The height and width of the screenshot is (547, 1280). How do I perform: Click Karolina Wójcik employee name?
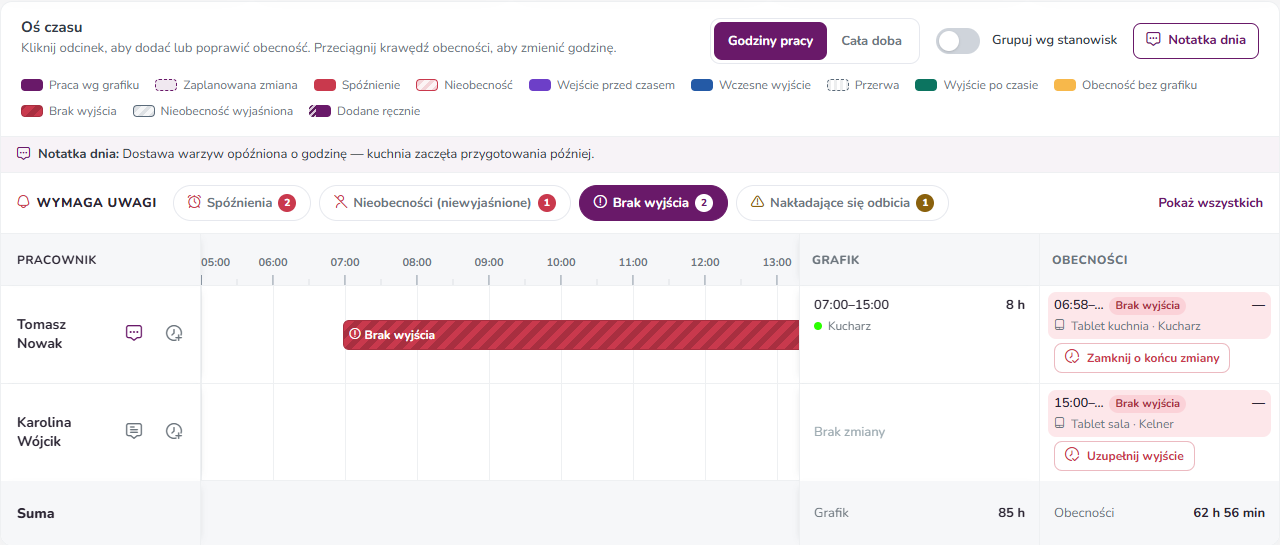coord(44,432)
